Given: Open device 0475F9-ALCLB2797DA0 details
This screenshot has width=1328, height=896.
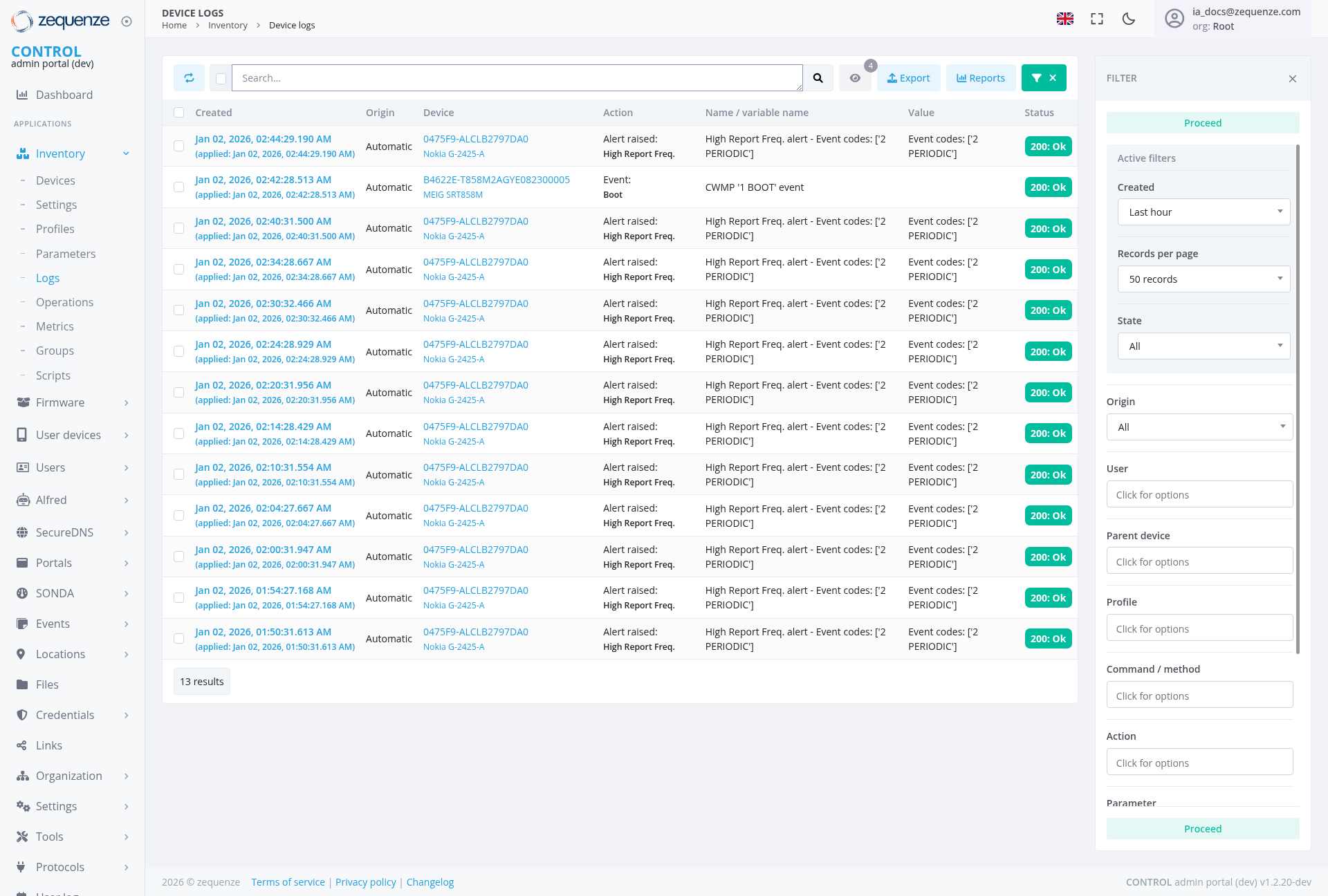Looking at the screenshot, I should coord(476,138).
